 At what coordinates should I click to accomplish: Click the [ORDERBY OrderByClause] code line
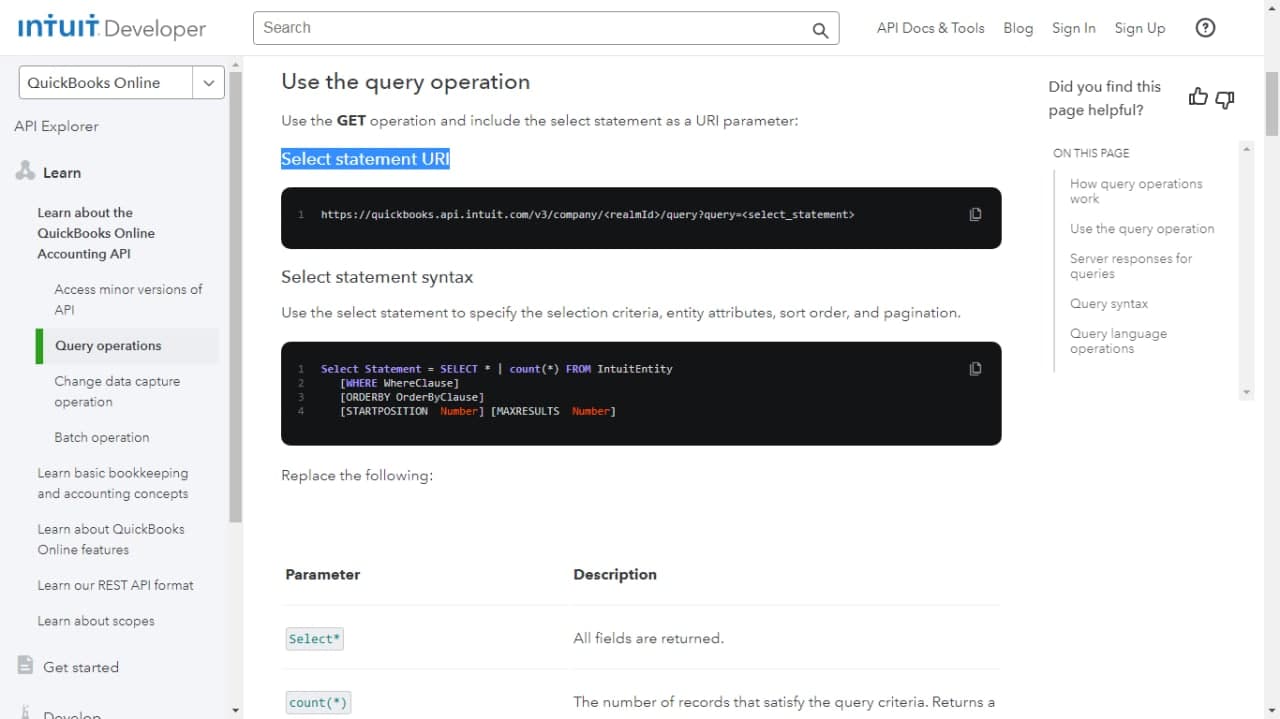412,397
